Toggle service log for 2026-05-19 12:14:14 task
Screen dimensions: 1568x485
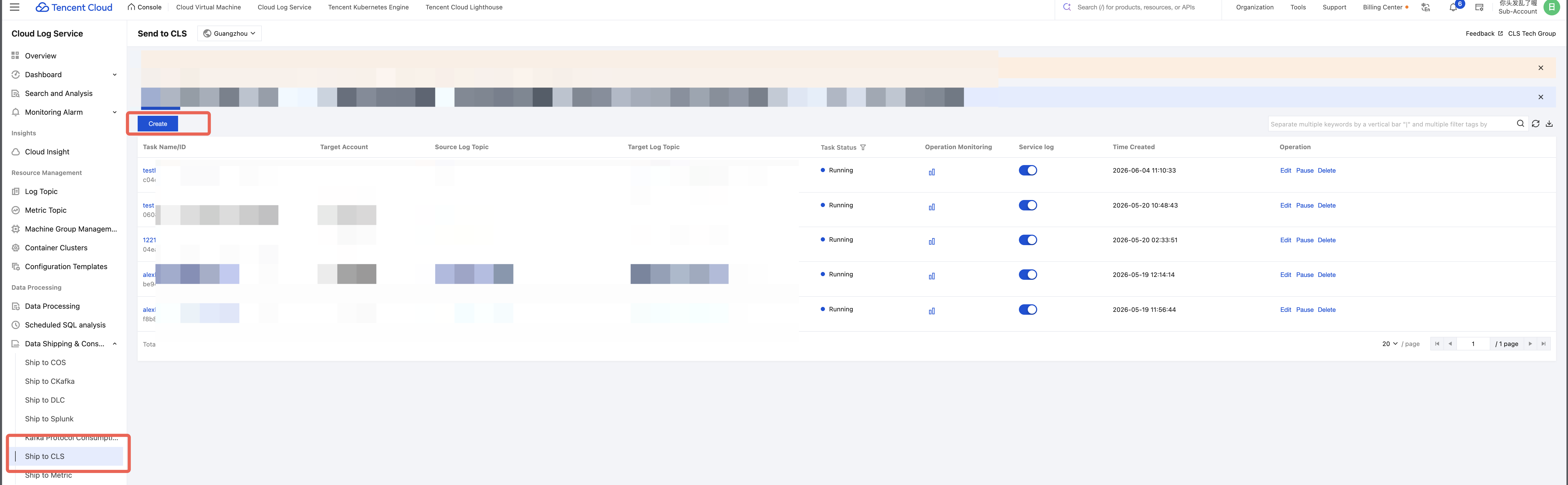coord(1028,275)
